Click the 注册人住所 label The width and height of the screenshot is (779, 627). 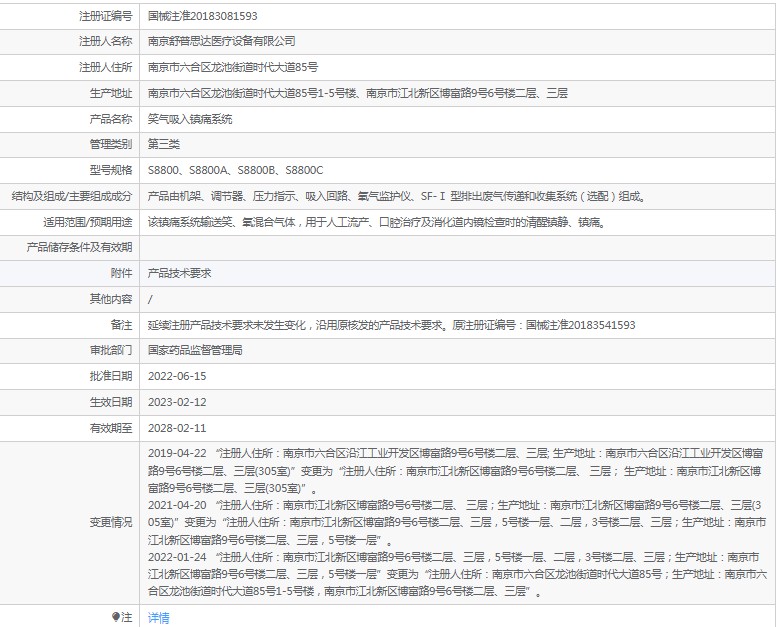tap(106, 67)
